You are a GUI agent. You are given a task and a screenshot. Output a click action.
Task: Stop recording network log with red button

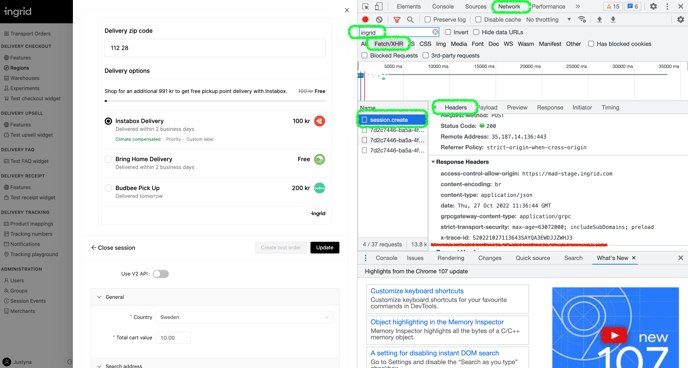tap(365, 20)
